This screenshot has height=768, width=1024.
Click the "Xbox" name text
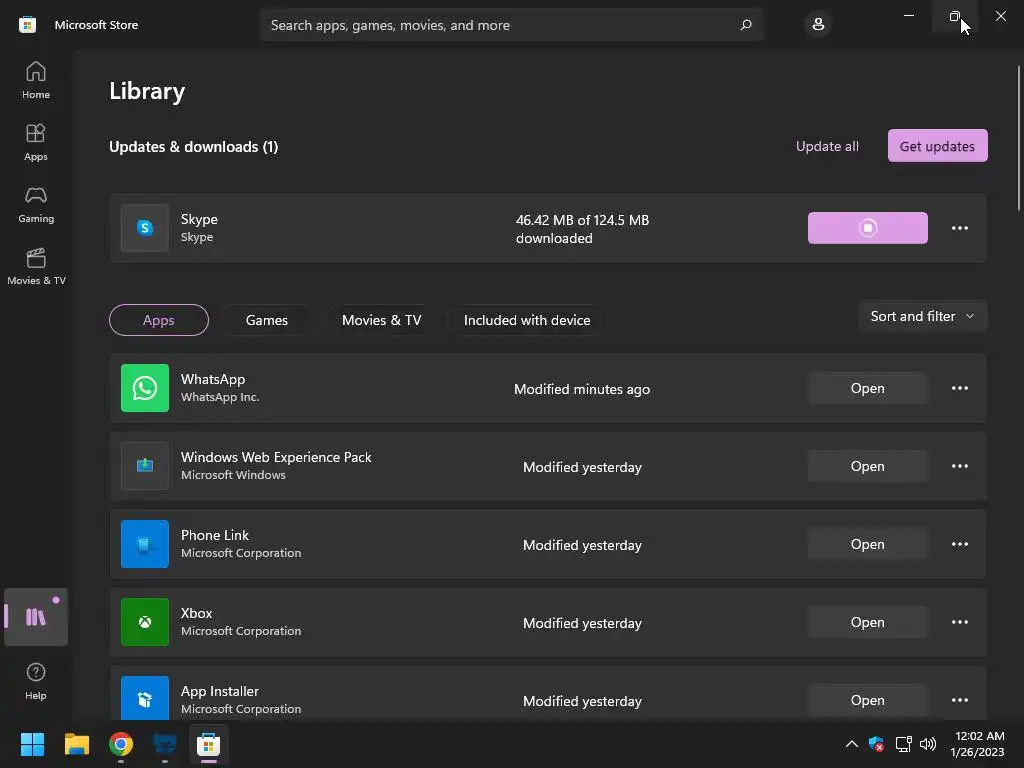tap(197, 613)
